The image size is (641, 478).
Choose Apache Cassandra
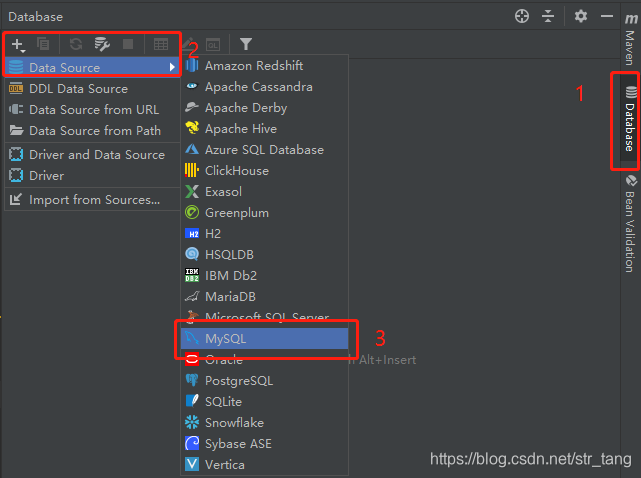tap(264, 87)
